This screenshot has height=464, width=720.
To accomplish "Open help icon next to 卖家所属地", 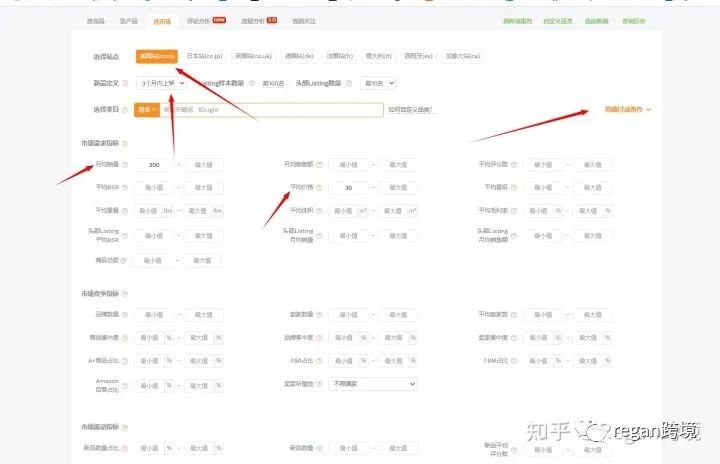I will click(x=320, y=384).
